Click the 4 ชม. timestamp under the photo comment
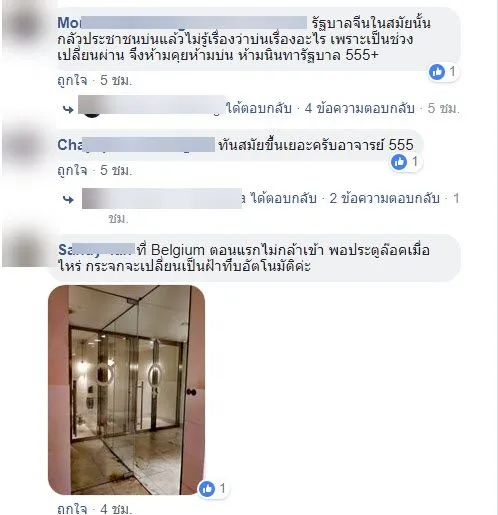The height and width of the screenshot is (515, 498). 116,509
